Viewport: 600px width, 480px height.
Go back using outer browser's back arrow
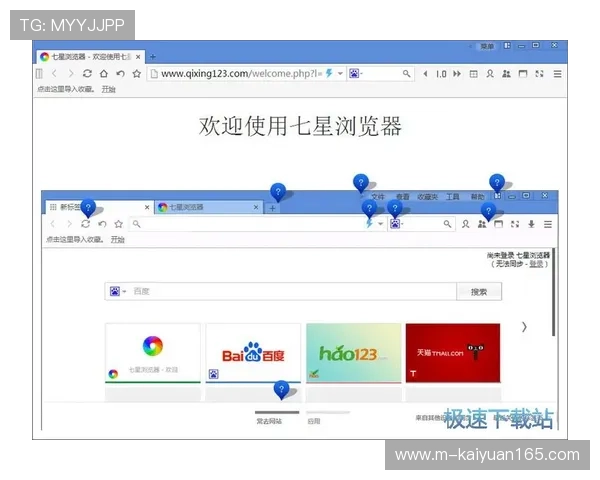(54, 73)
